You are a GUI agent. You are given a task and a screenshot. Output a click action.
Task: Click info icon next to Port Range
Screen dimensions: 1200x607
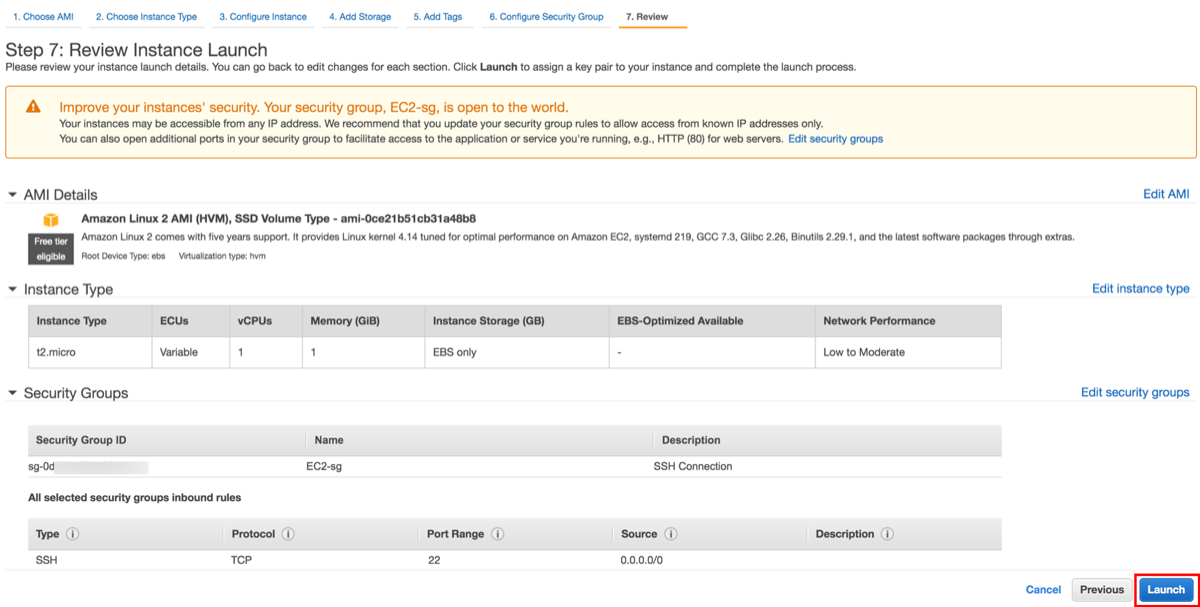point(497,534)
